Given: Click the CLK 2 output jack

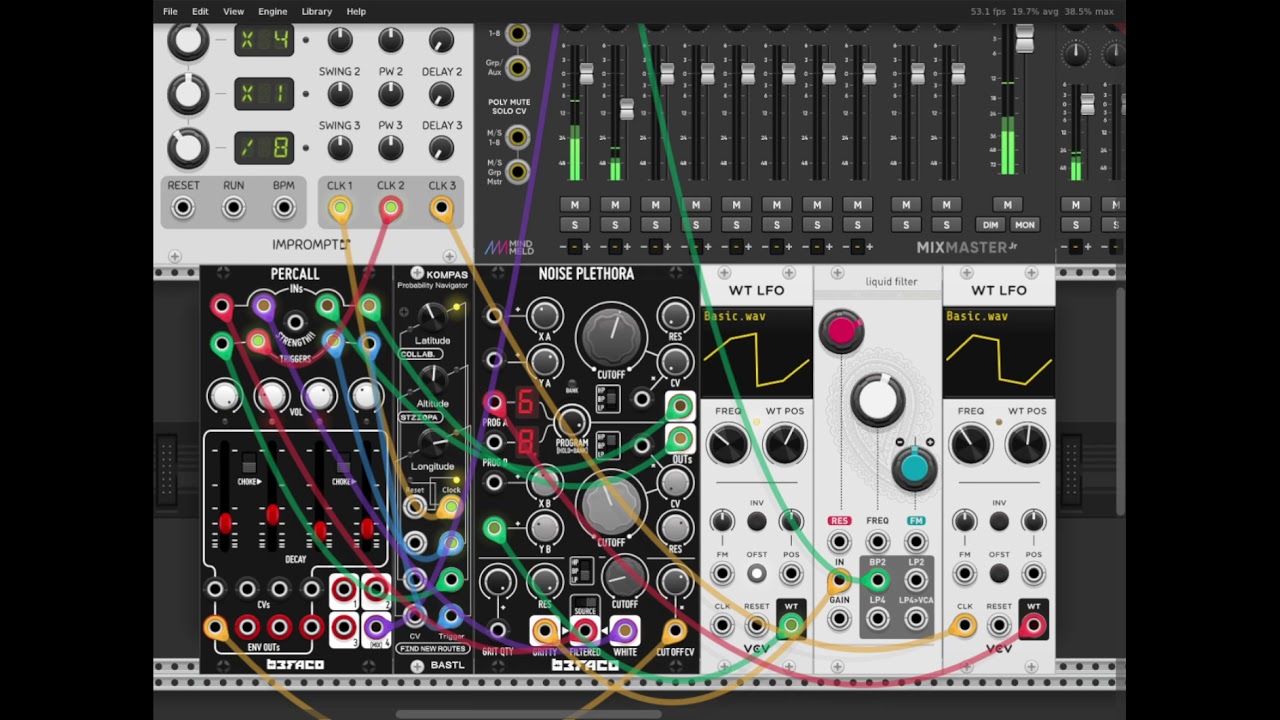Looking at the screenshot, I should [x=390, y=208].
